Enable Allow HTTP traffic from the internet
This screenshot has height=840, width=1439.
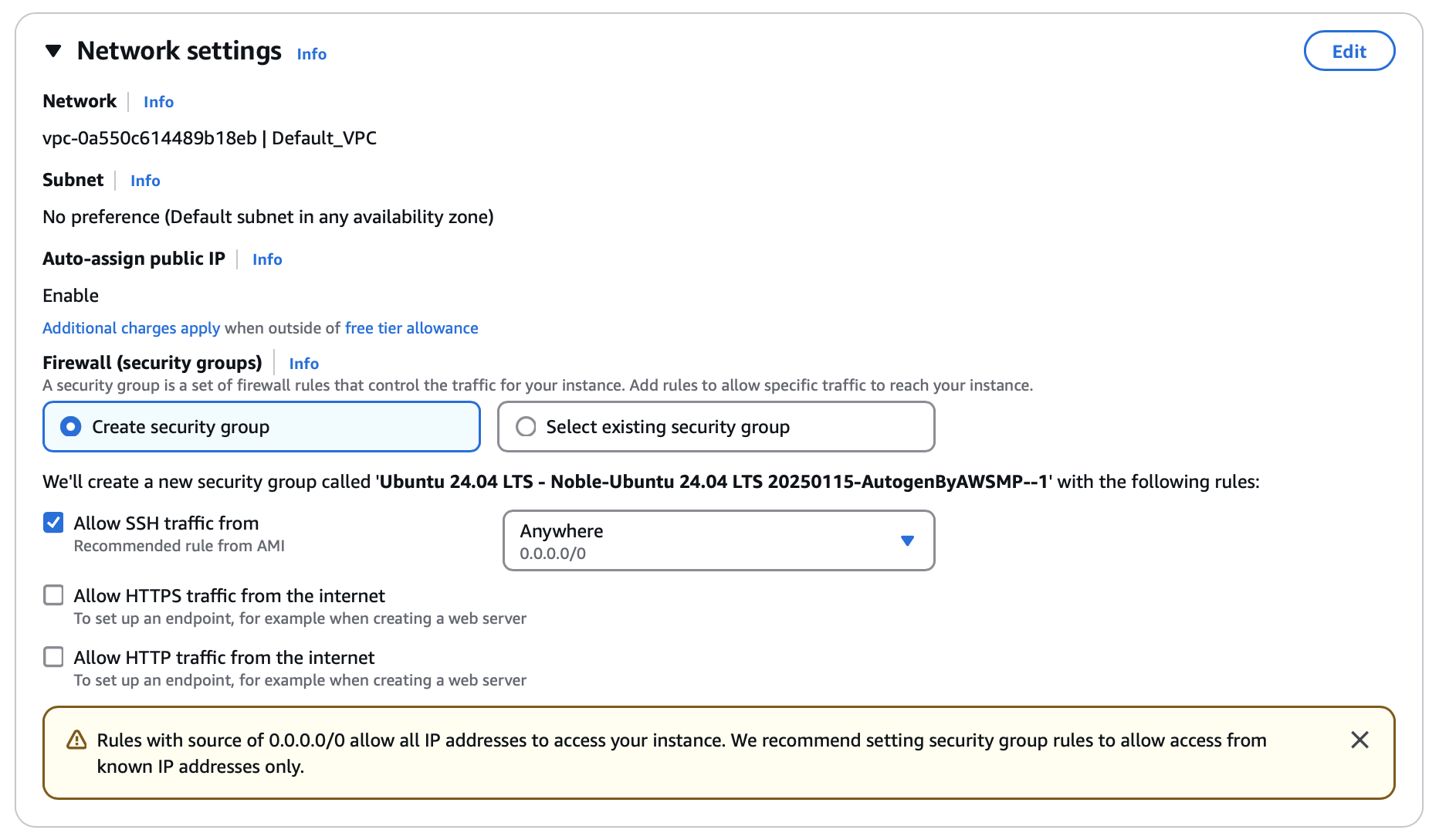(53, 657)
